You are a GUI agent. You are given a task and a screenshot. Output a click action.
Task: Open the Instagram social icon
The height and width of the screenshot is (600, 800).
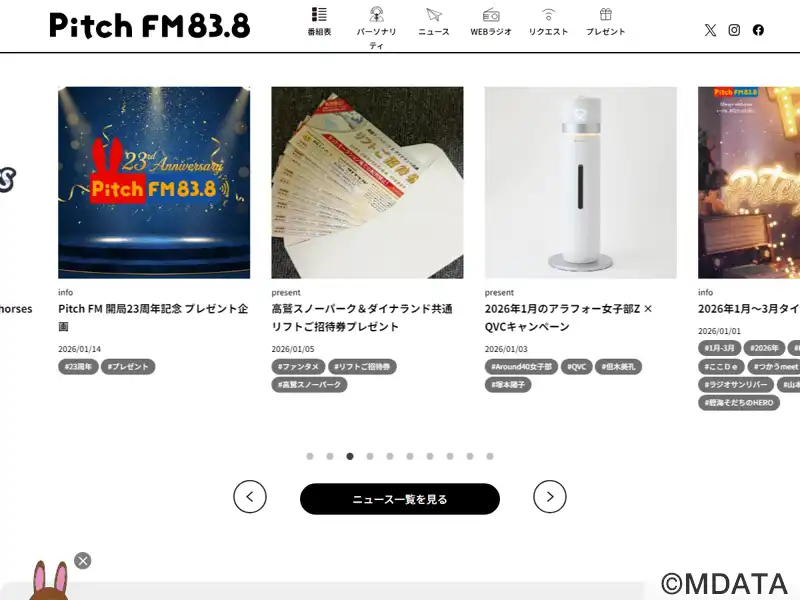(734, 30)
